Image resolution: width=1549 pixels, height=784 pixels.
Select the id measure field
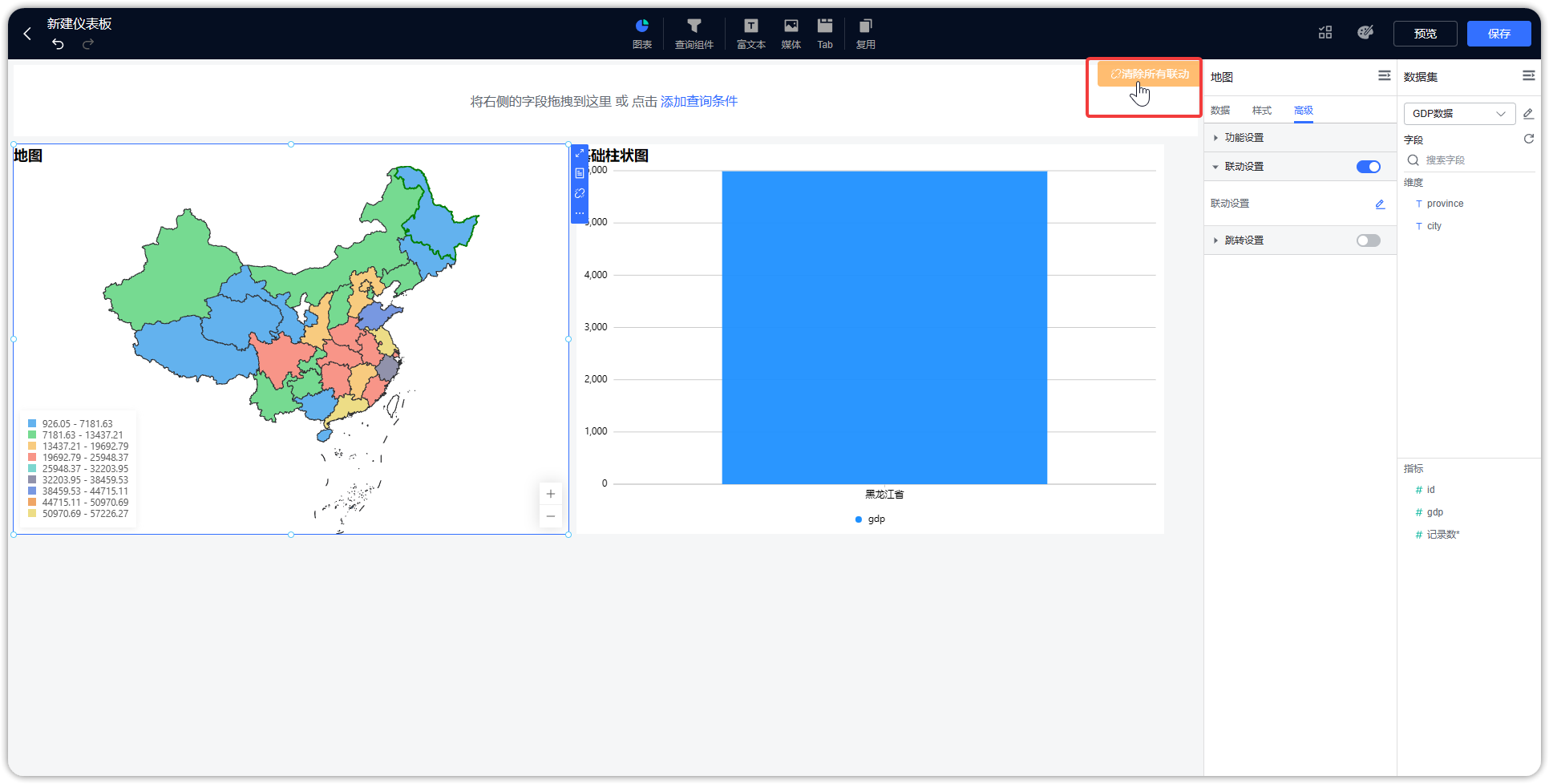pos(1430,490)
